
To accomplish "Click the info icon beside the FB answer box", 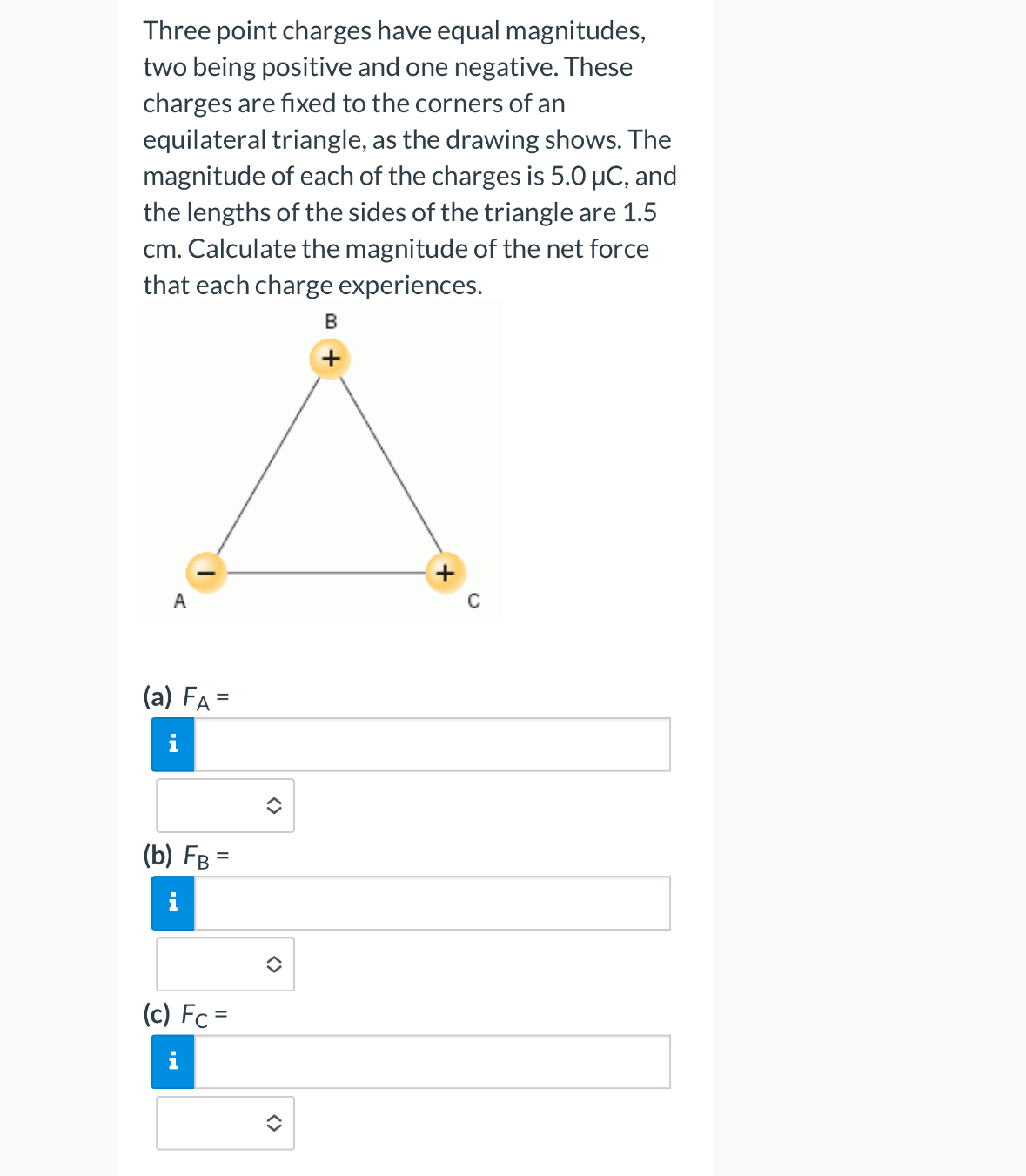I will point(172,903).
